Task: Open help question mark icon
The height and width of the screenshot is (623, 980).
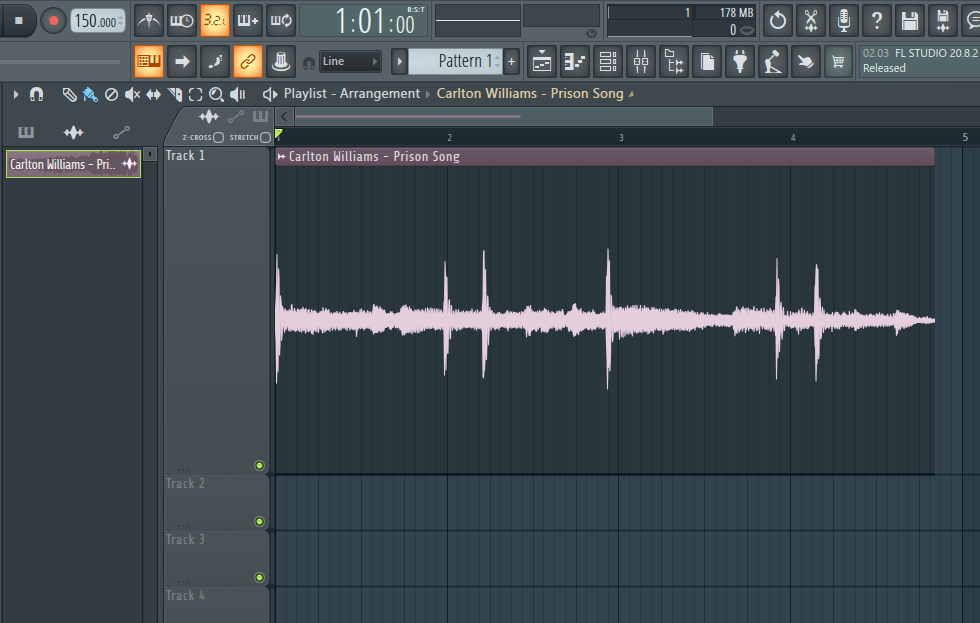Action: pyautogui.click(x=877, y=21)
